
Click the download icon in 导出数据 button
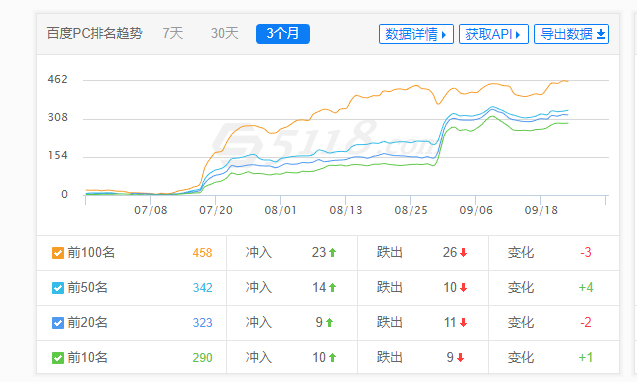point(601,34)
